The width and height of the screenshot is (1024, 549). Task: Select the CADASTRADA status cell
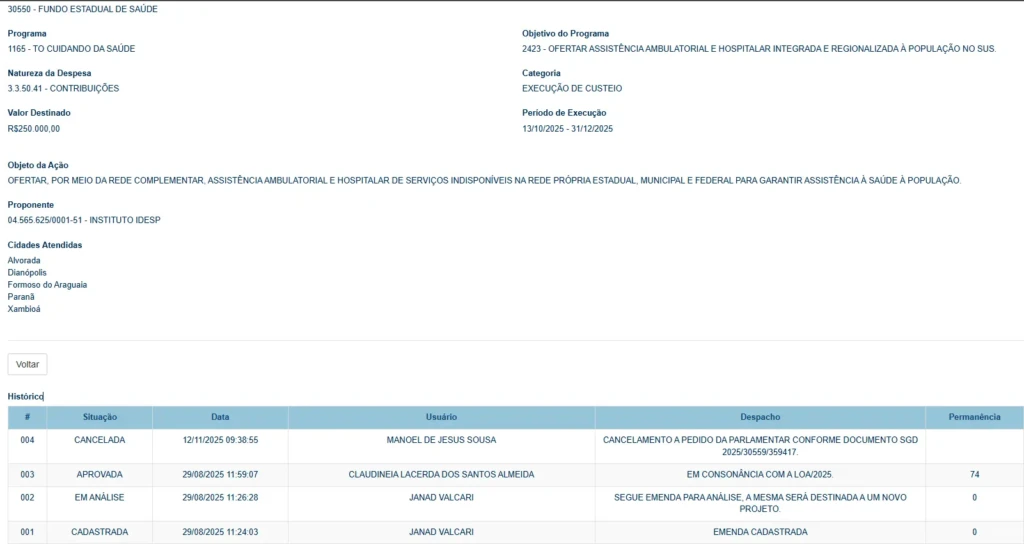(x=99, y=532)
